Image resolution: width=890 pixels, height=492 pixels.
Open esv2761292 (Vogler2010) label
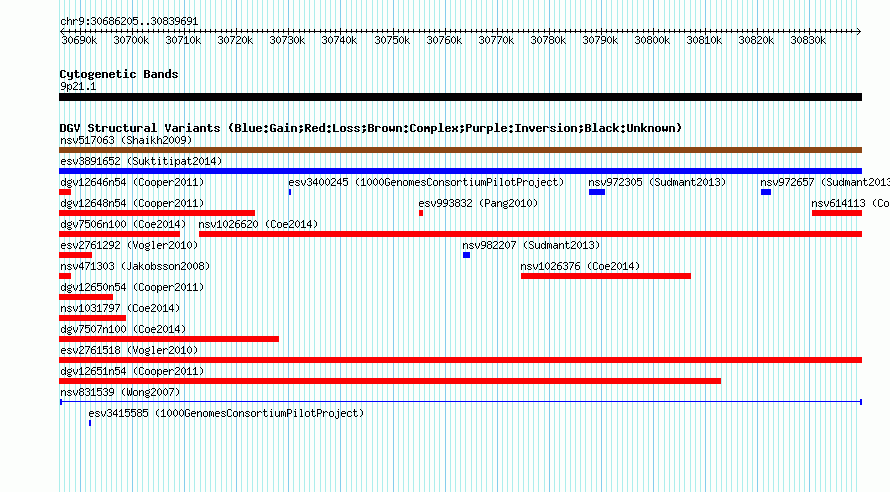coord(129,245)
